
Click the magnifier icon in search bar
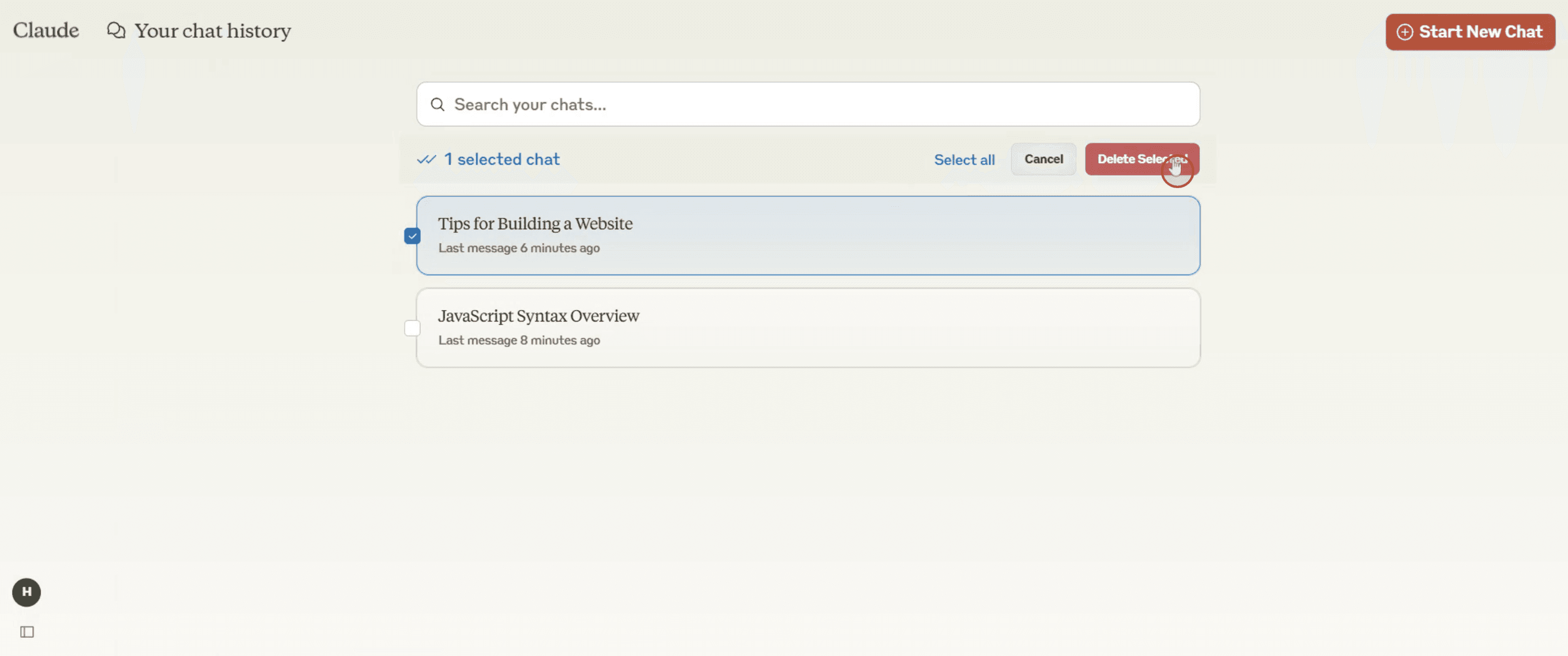pyautogui.click(x=437, y=105)
